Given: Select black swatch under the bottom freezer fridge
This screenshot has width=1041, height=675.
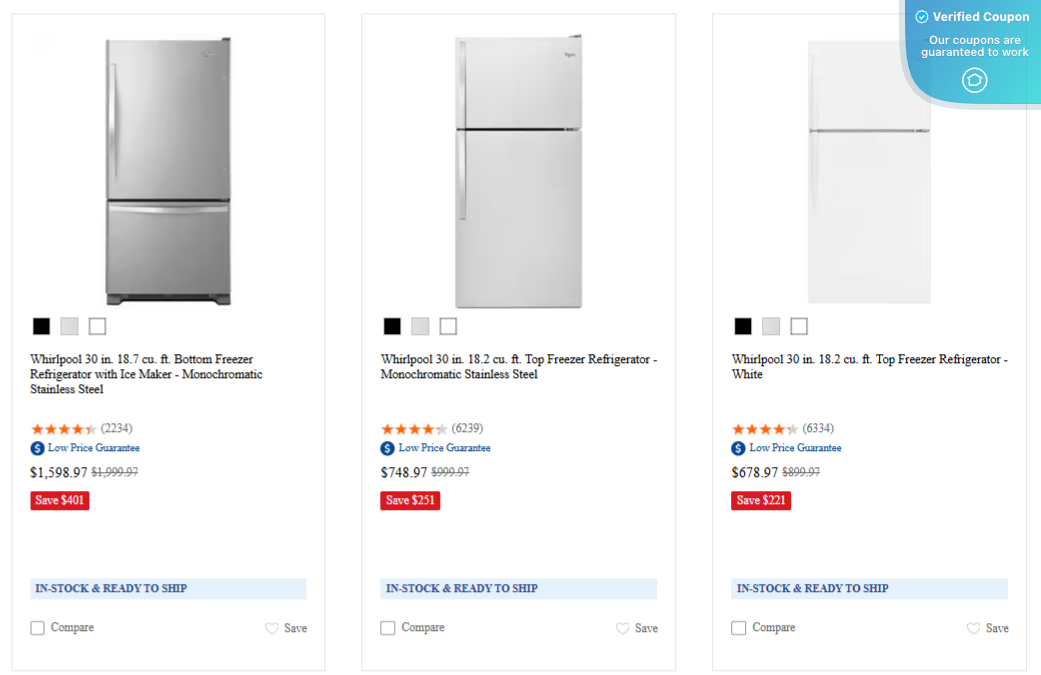Looking at the screenshot, I should pyautogui.click(x=41, y=325).
